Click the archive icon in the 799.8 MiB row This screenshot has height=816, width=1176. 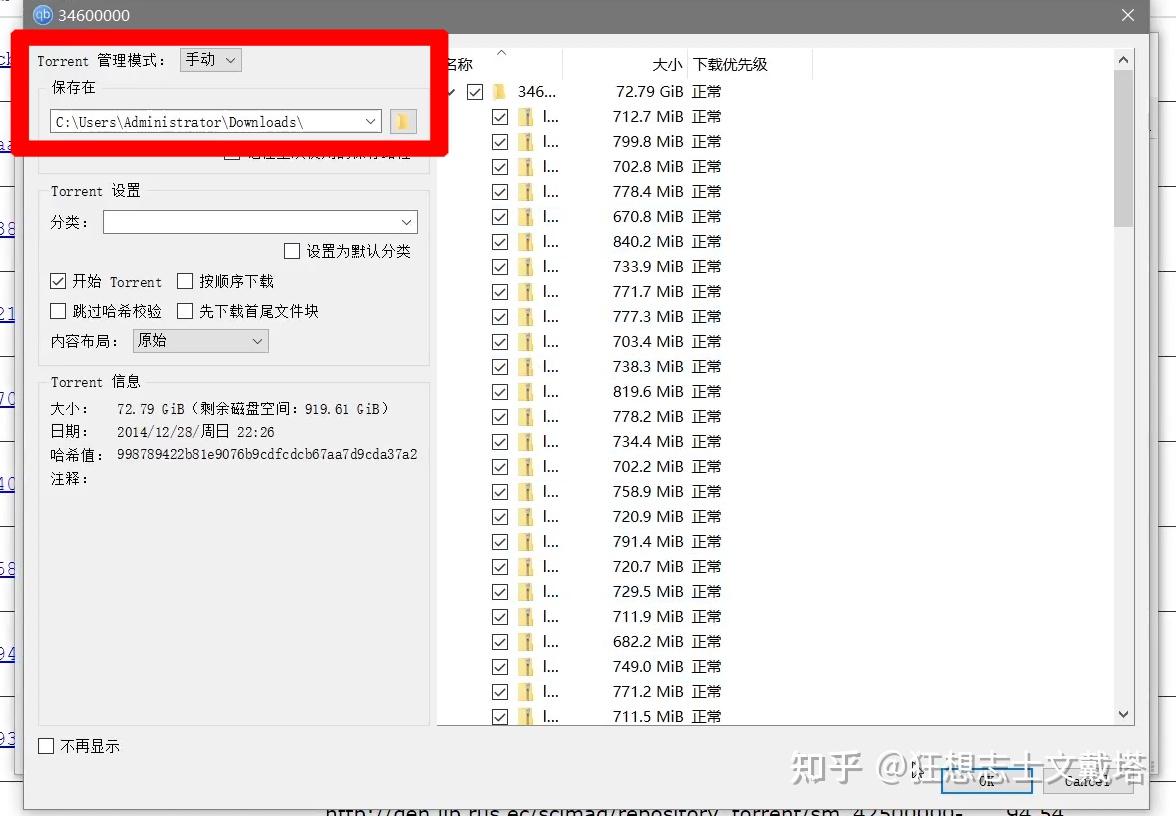pos(526,142)
